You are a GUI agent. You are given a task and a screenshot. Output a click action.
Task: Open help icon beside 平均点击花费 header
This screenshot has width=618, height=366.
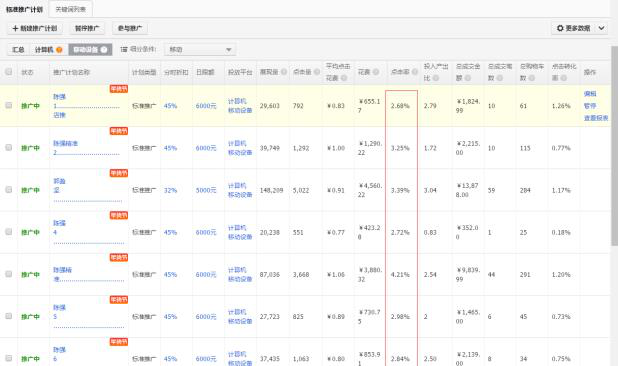point(344,78)
